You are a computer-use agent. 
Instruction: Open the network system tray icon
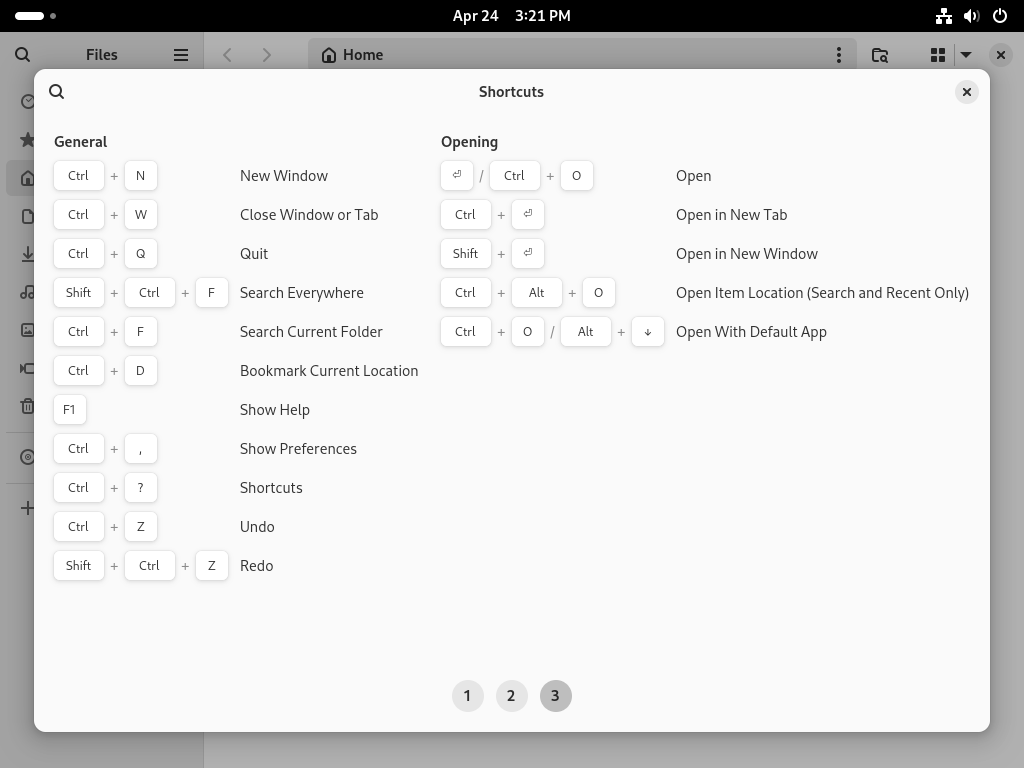pos(944,16)
